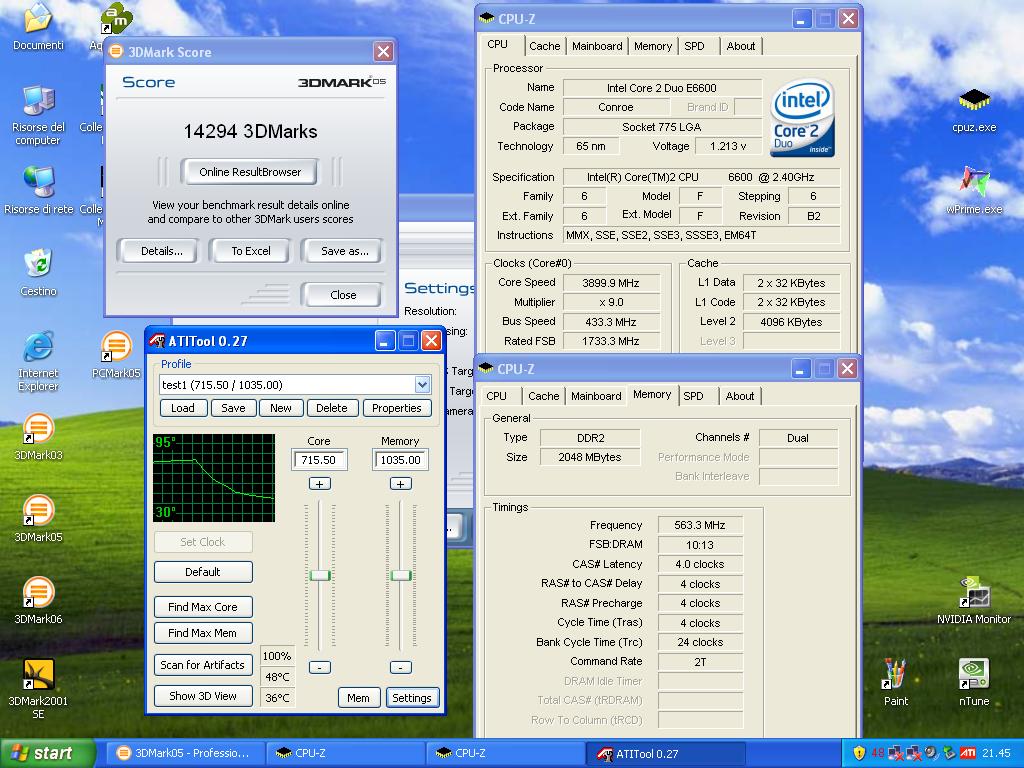Open nTune desktop shortcut
The width and height of the screenshot is (1024, 768).
(974, 682)
